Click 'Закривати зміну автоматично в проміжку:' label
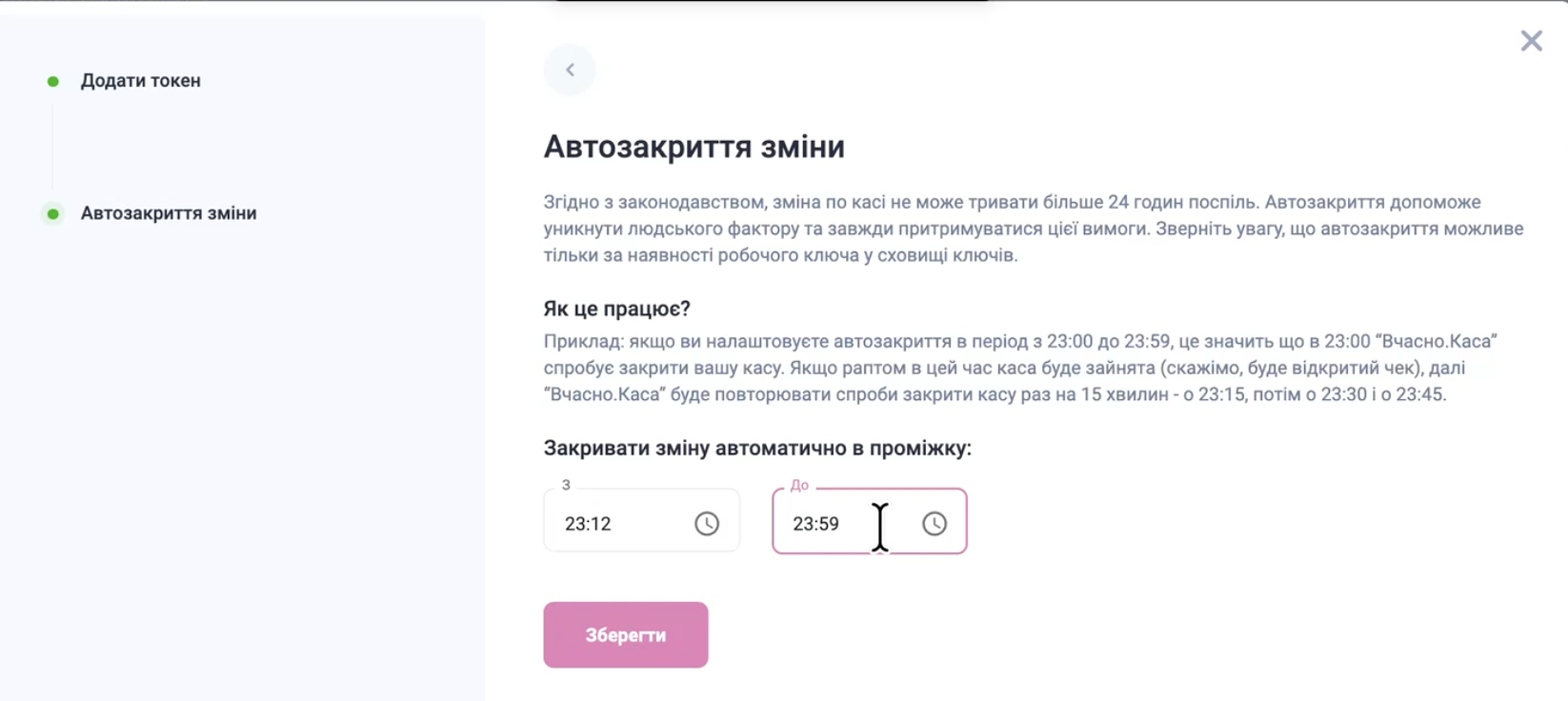The height and width of the screenshot is (701, 1568). [757, 448]
